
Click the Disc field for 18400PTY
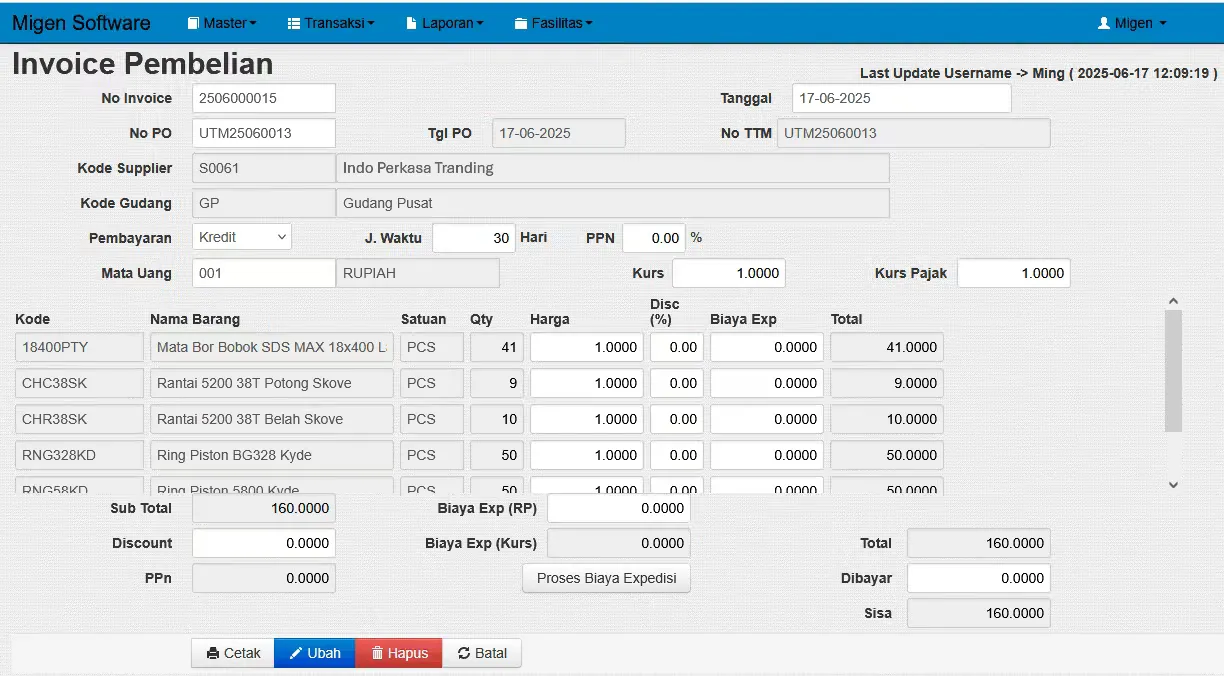677,347
